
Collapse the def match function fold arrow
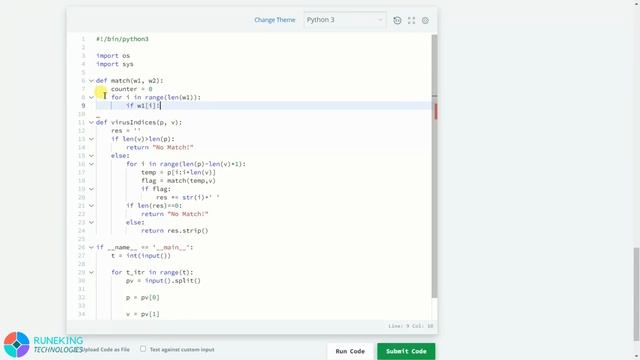(x=91, y=81)
